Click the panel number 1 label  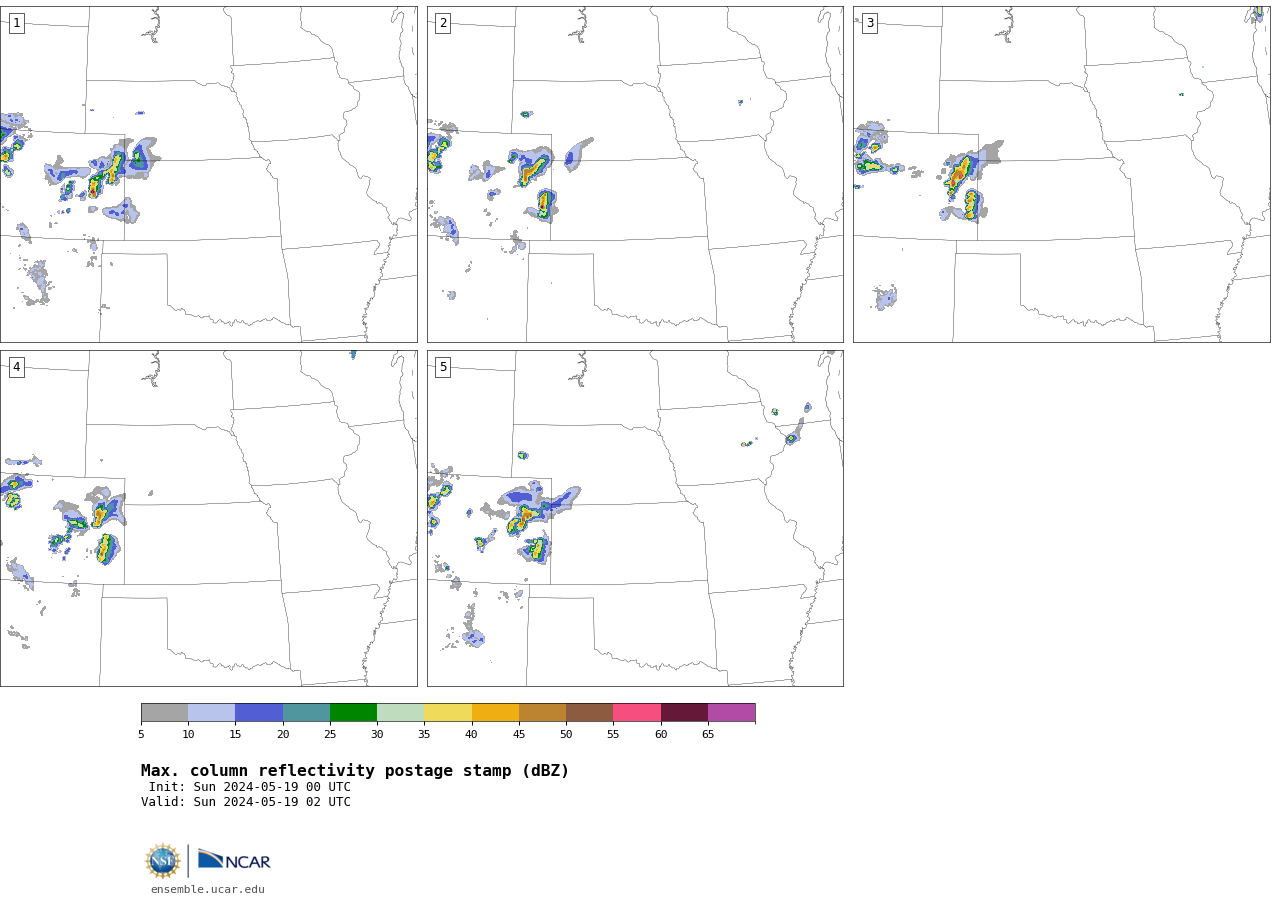pyautogui.click(x=16, y=23)
